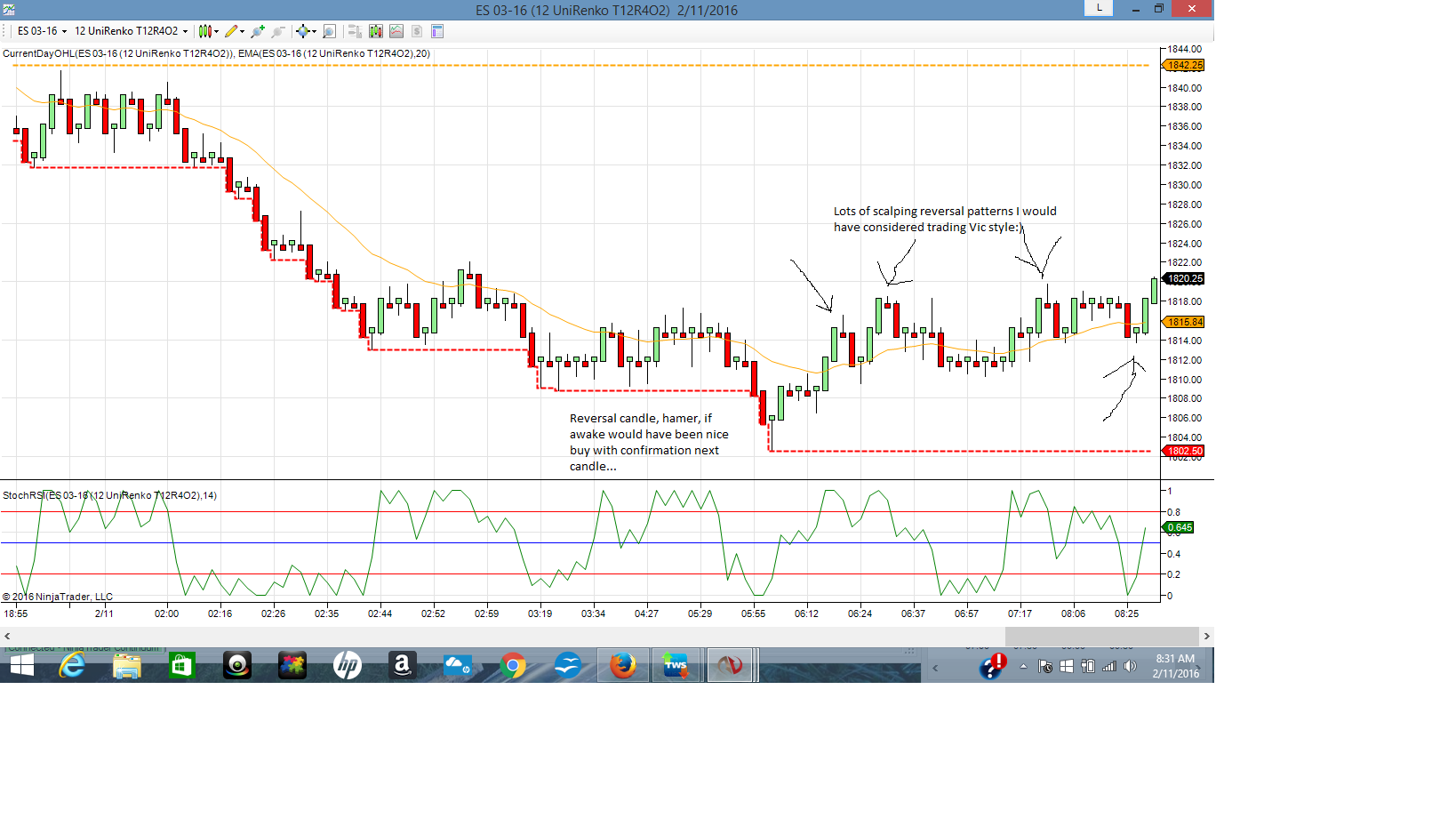Click the 2/11 date label on time axis
1456x818 pixels.
(104, 613)
